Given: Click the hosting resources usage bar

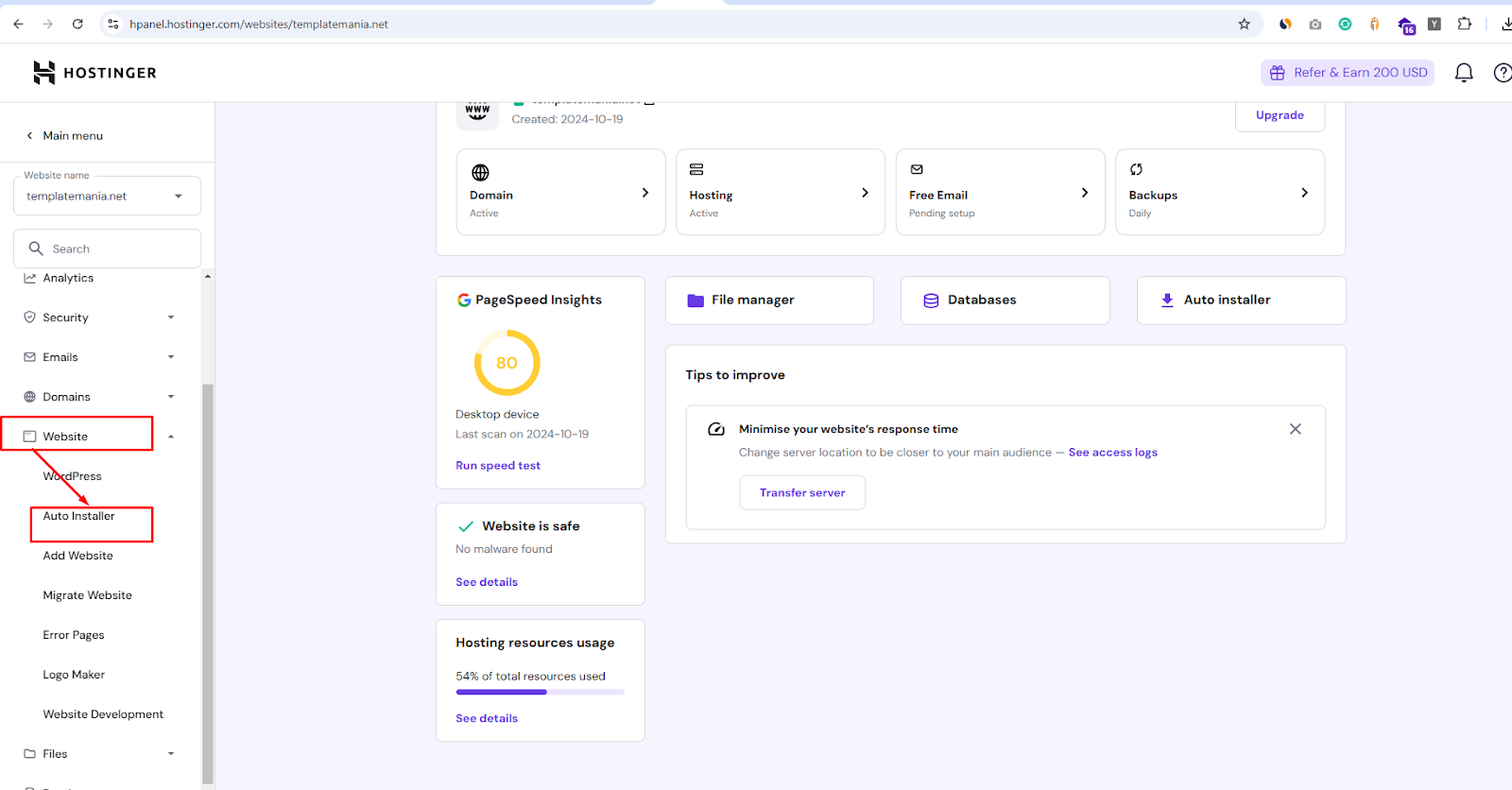Looking at the screenshot, I should coord(540,692).
